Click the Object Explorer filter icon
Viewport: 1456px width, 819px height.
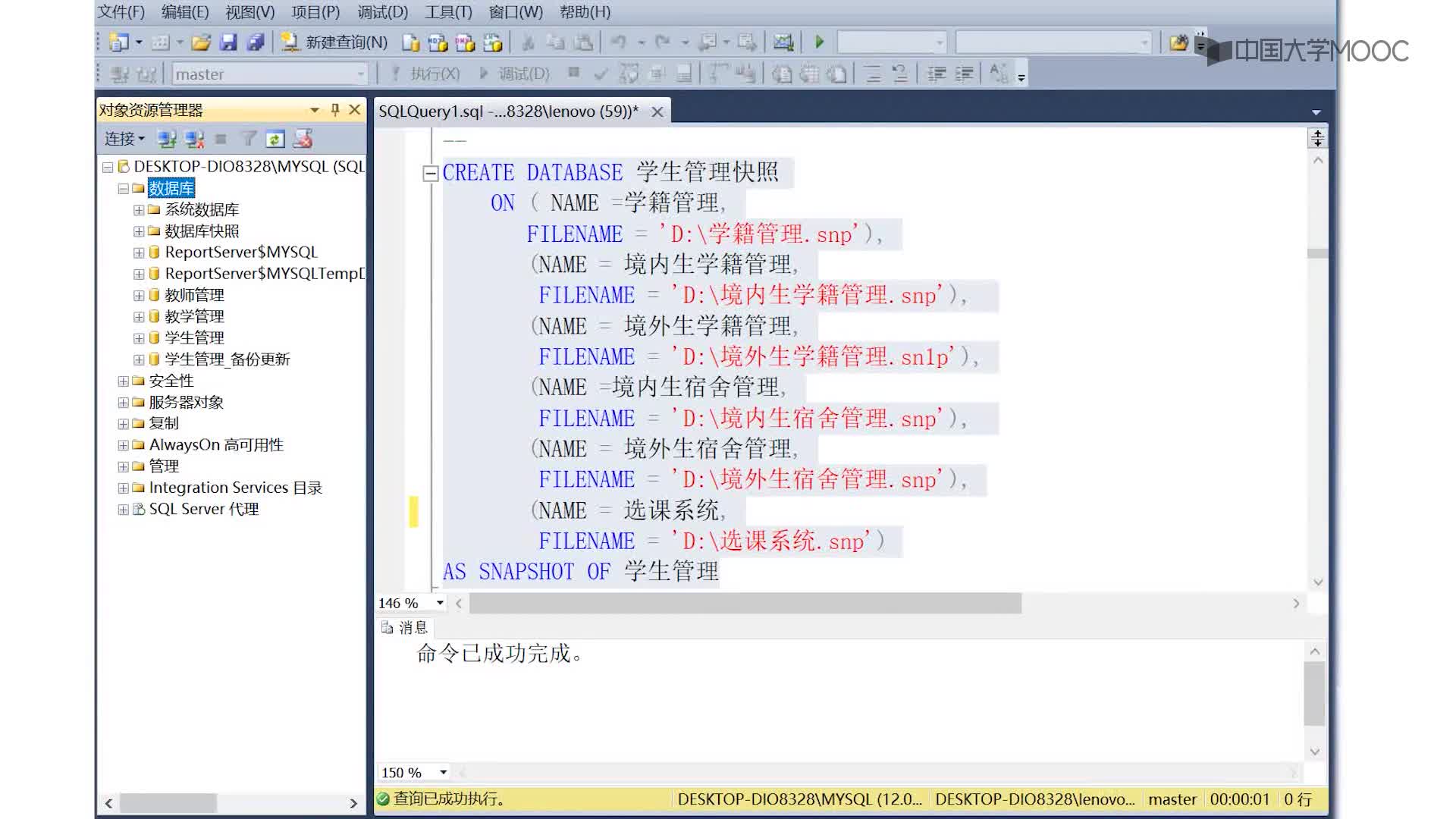[x=248, y=139]
